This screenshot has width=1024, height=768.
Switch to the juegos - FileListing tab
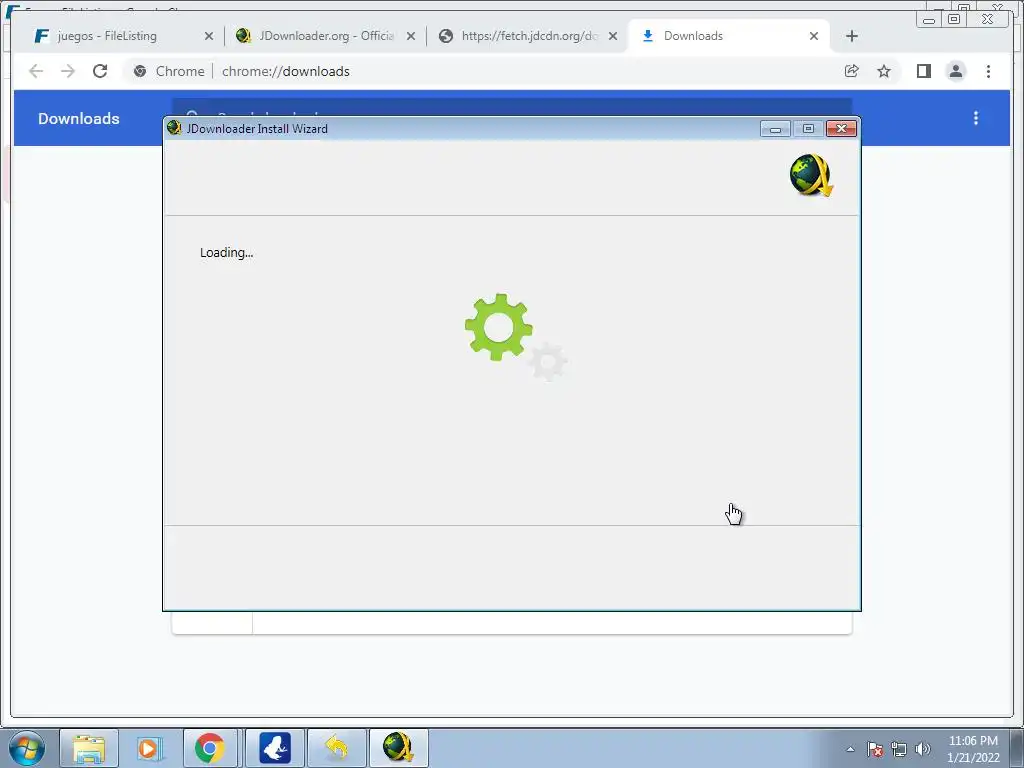coord(123,36)
